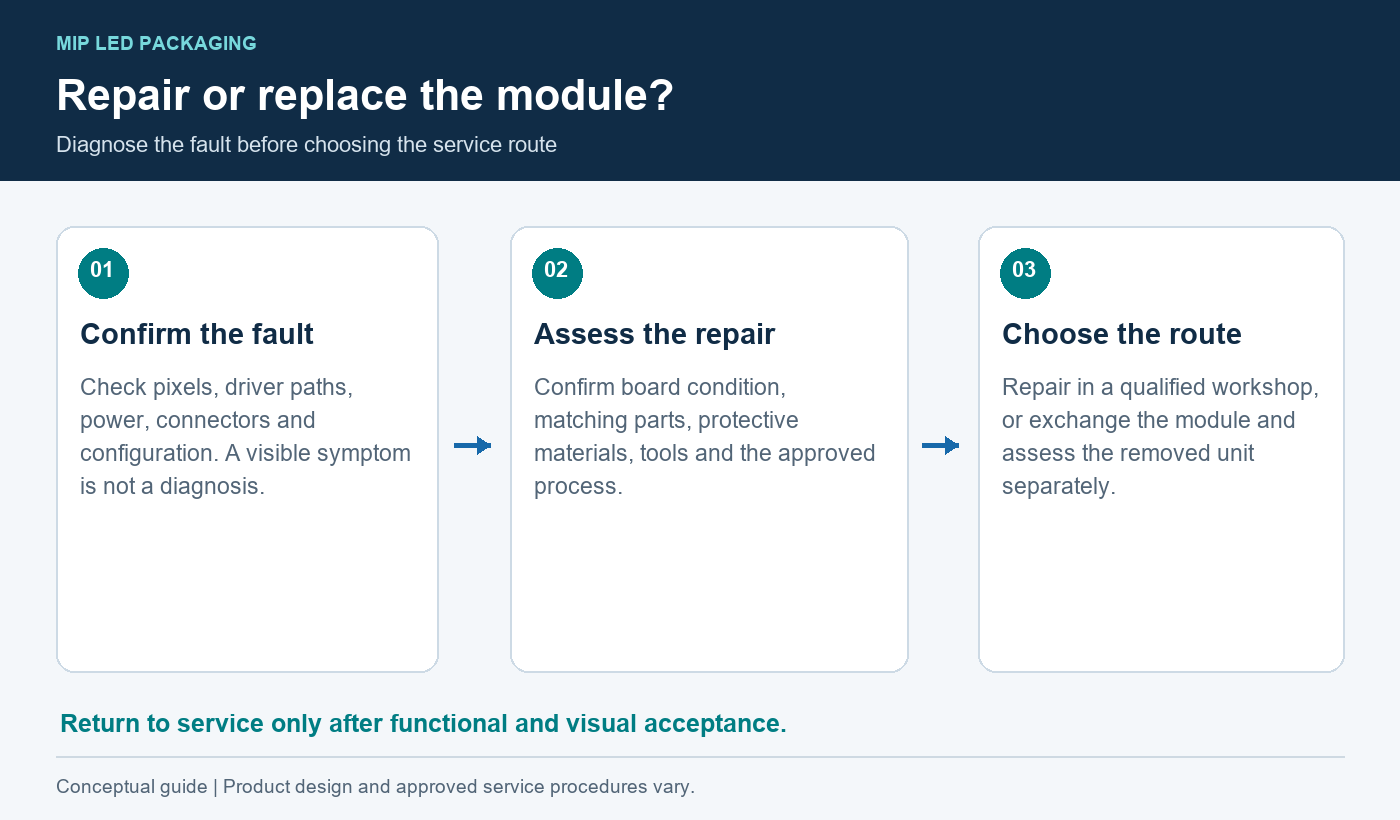
Task: Click the 03 step badge
Action: tap(1025, 273)
